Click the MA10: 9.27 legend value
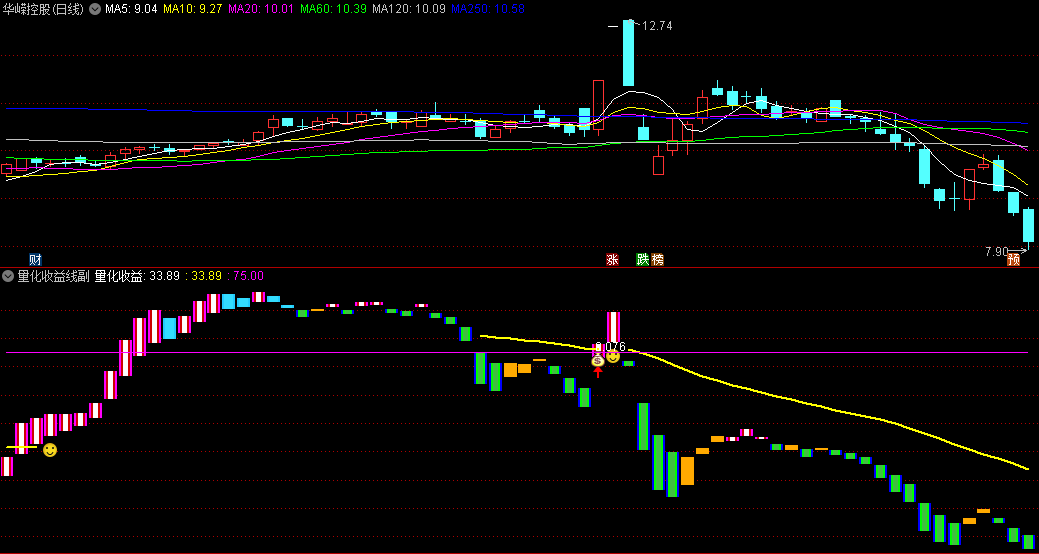1039x554 pixels. (x=193, y=9)
